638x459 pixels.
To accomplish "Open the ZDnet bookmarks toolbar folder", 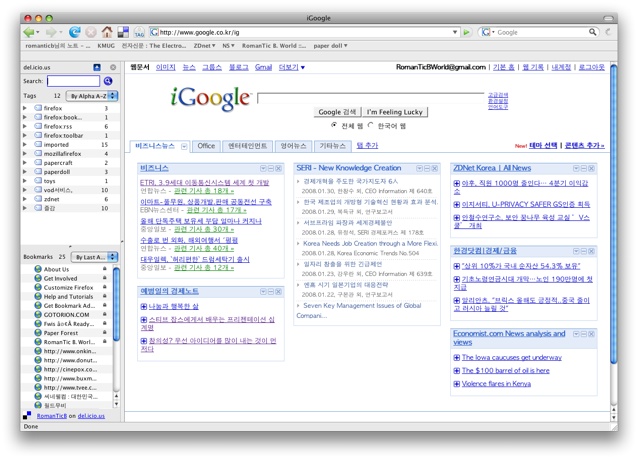I will tap(204, 46).
